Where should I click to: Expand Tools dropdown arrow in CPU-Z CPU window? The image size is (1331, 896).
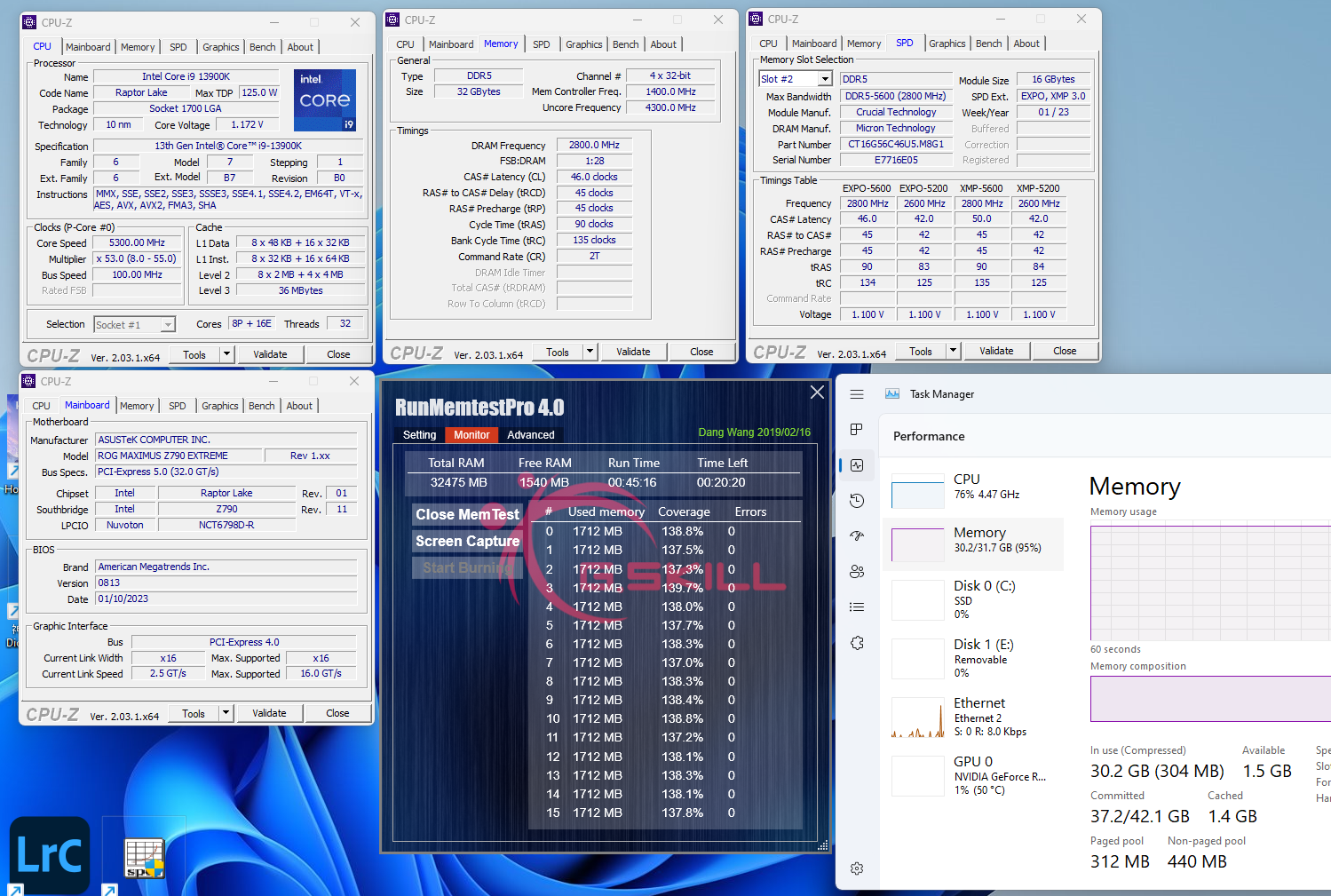(226, 354)
